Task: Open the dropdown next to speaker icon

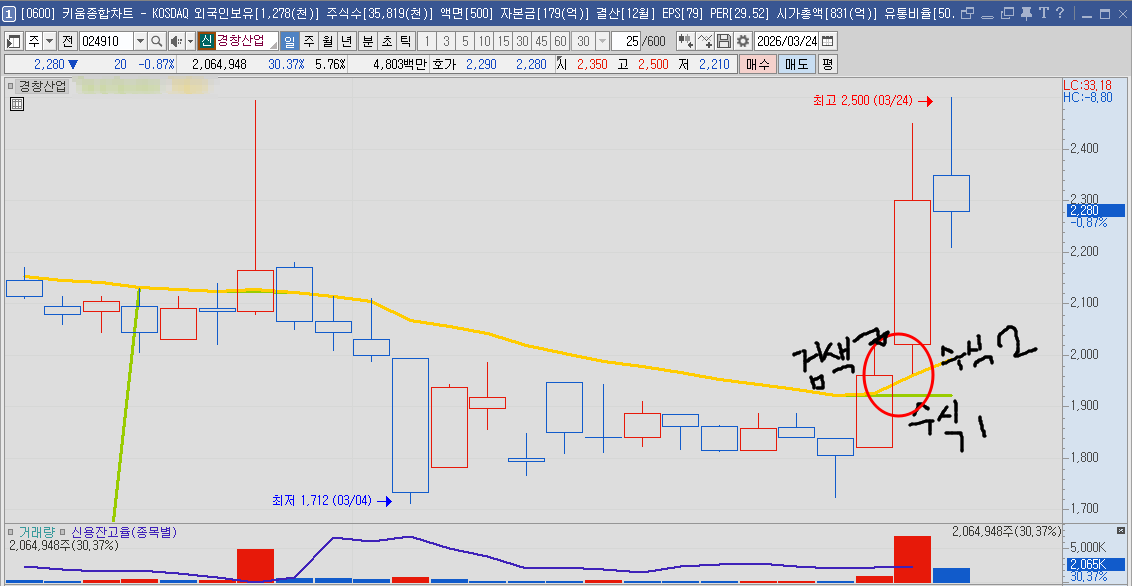Action: click(190, 41)
